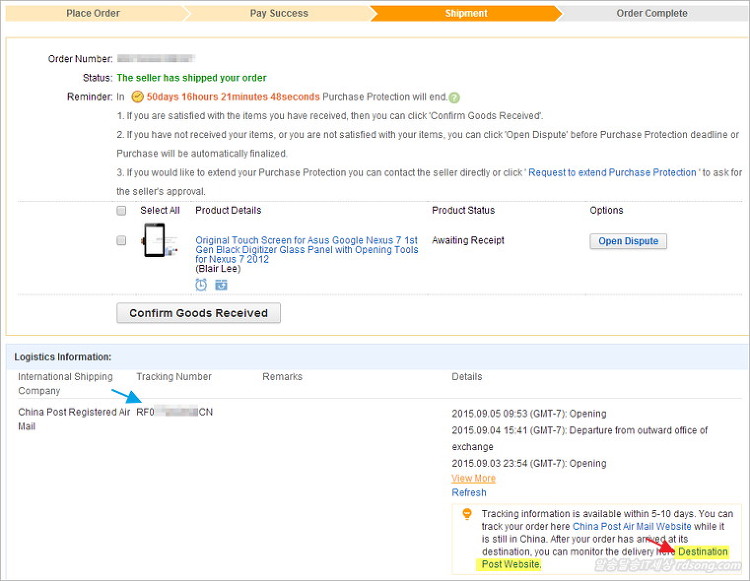Viewport: 750px width, 581px height.
Task: Click the Order Complete step
Action: point(651,13)
